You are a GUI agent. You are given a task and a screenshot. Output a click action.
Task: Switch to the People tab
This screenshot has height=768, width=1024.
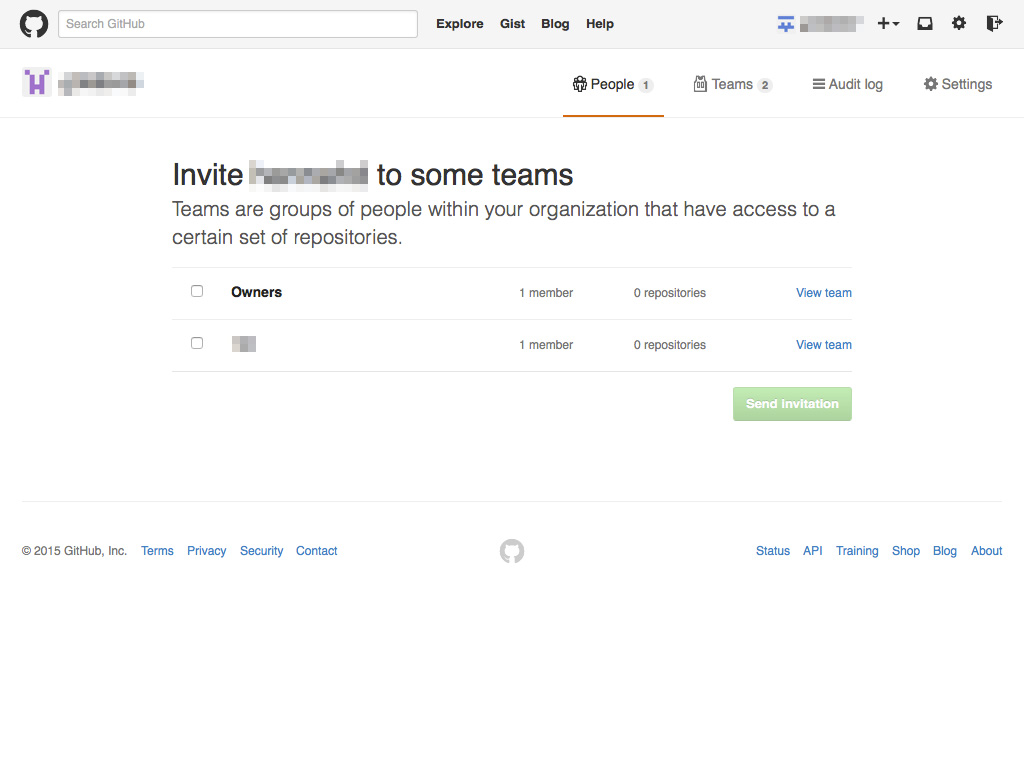click(x=612, y=85)
